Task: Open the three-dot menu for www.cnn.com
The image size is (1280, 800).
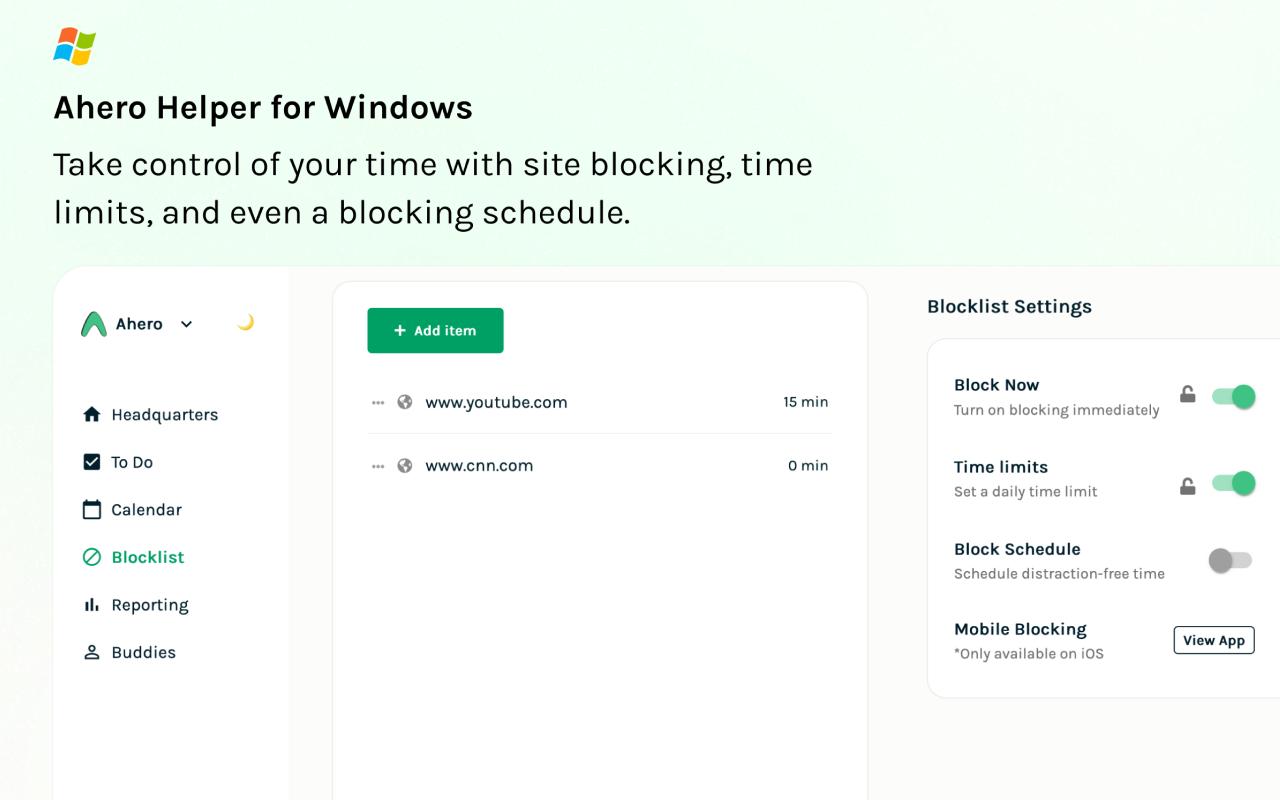Action: click(378, 466)
